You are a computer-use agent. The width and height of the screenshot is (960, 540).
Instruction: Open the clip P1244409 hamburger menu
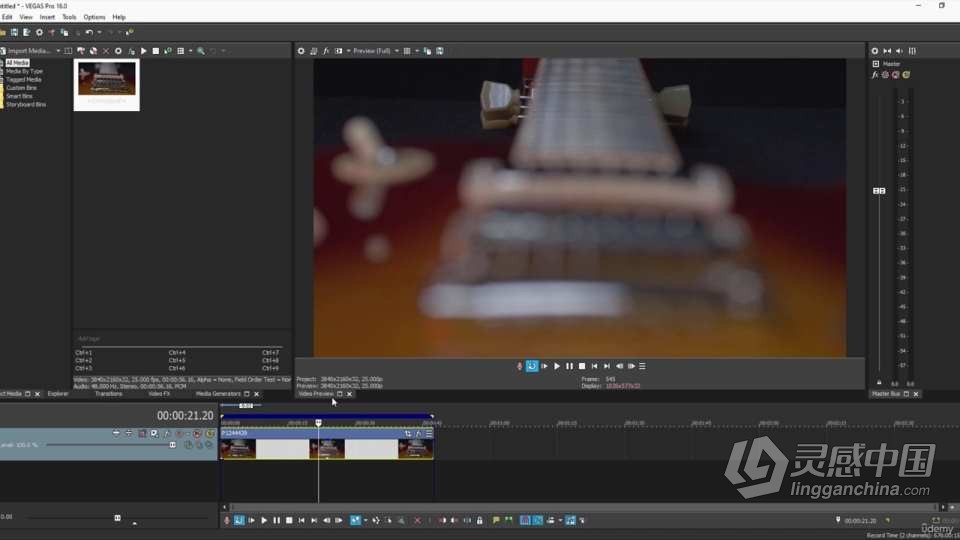(x=429, y=433)
